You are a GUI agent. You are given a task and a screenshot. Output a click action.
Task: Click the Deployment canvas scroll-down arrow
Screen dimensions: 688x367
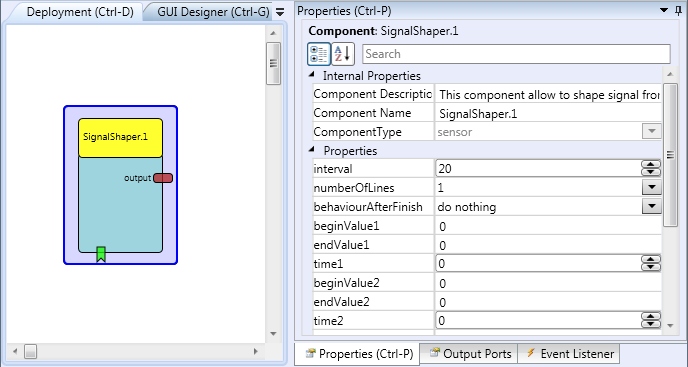(273, 334)
